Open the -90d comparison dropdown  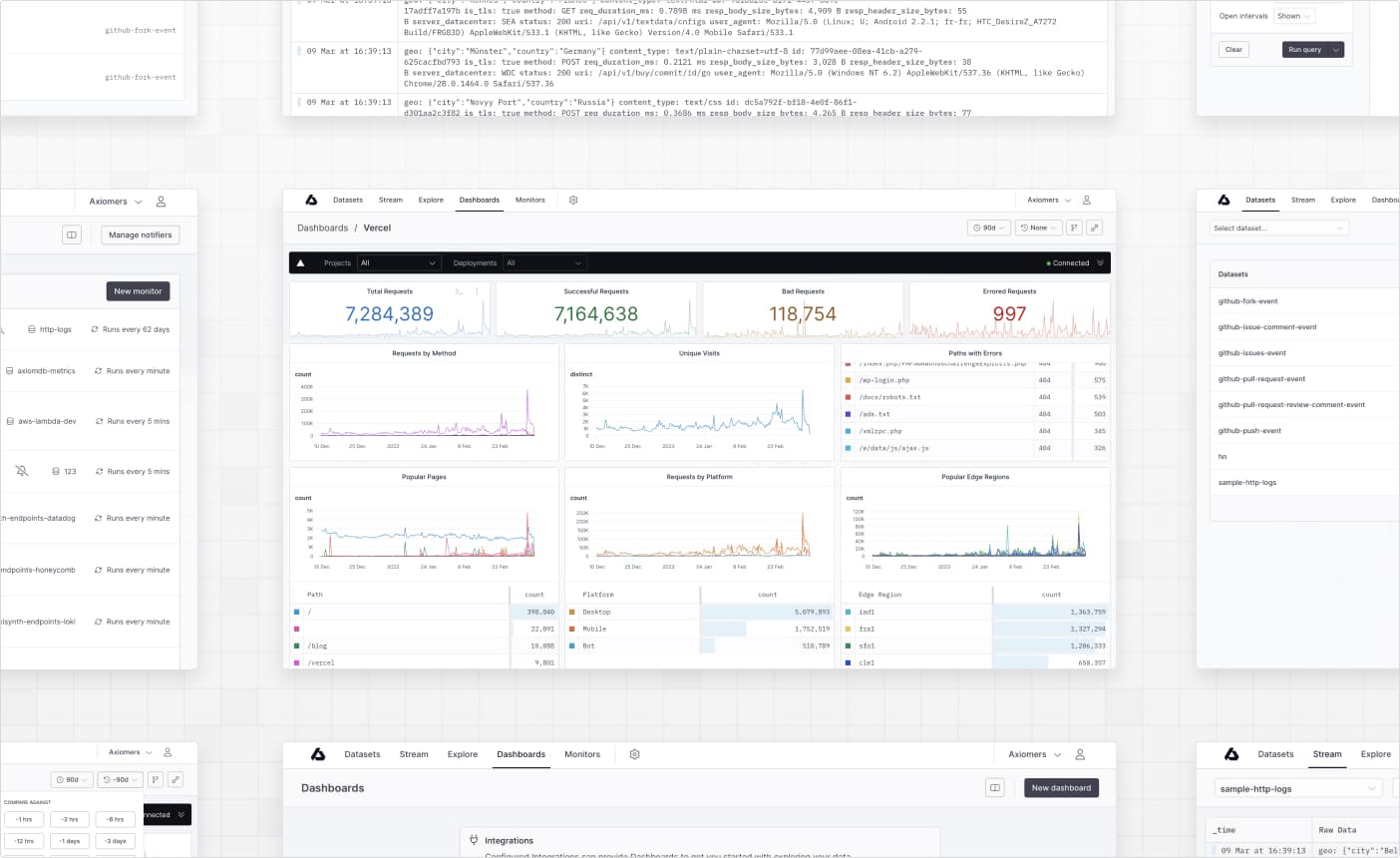tap(122, 779)
